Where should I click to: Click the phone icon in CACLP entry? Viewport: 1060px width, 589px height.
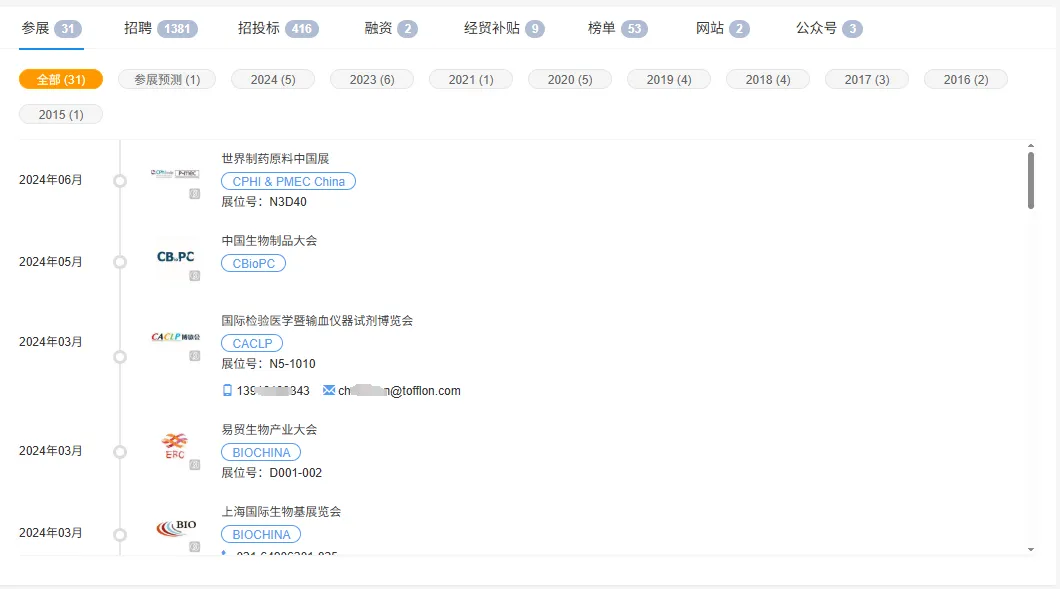click(227, 390)
